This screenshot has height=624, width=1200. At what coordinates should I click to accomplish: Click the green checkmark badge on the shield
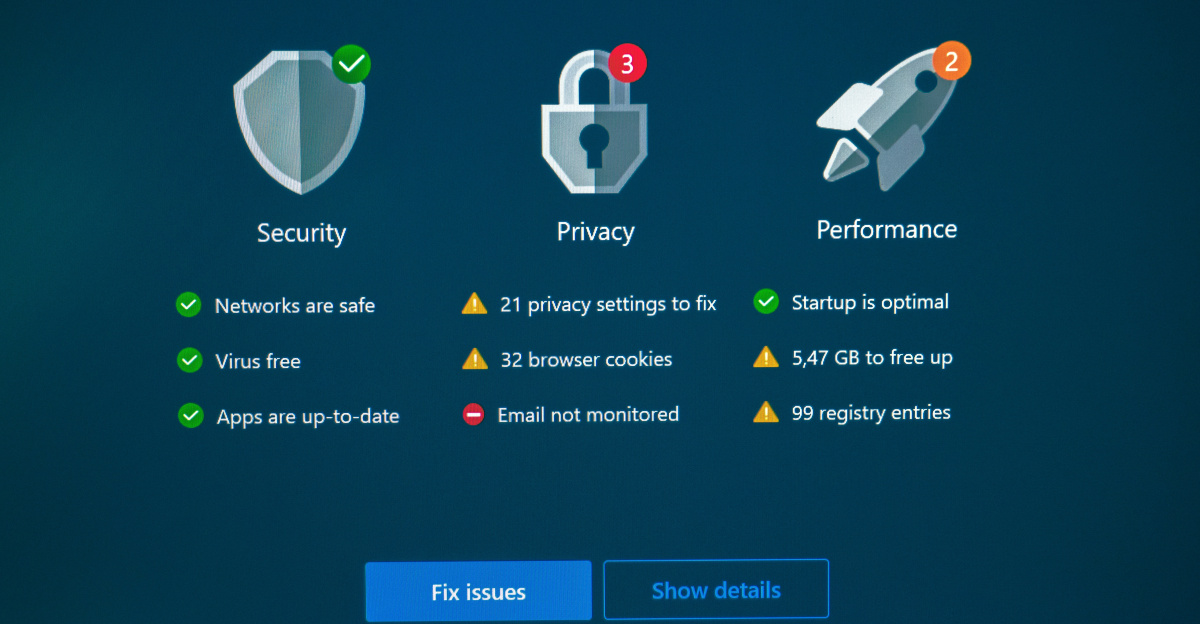click(352, 64)
